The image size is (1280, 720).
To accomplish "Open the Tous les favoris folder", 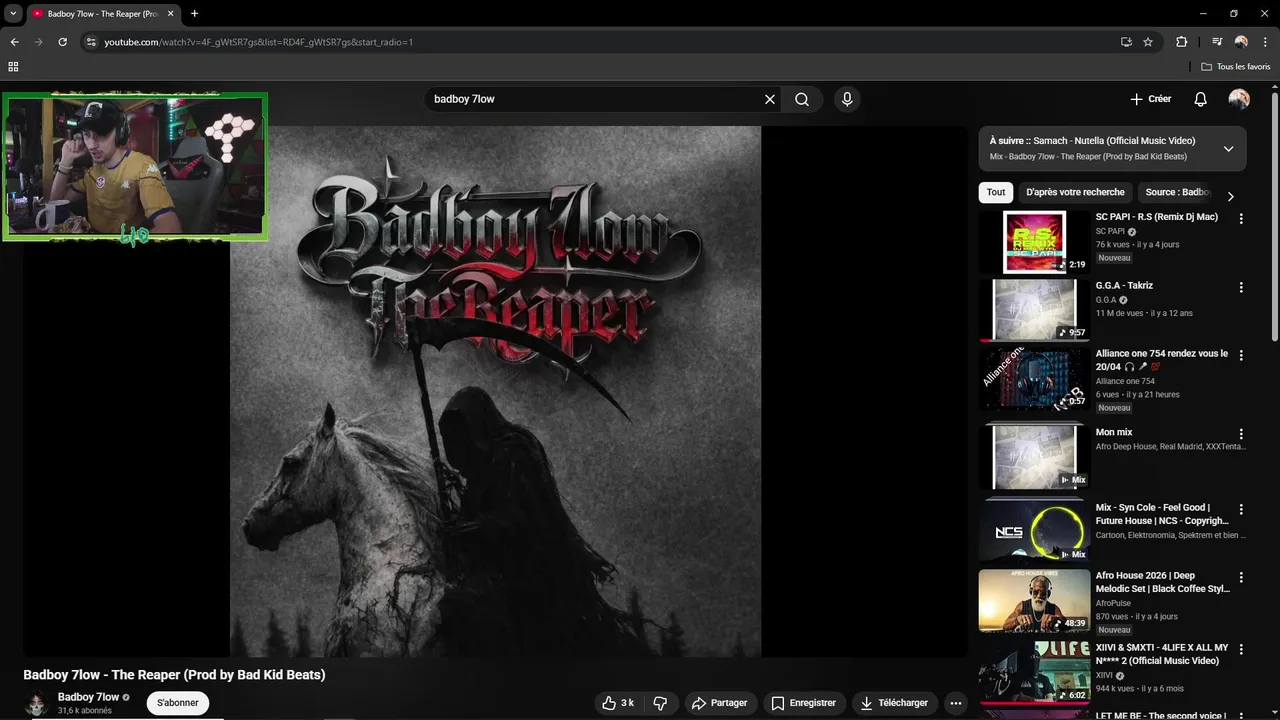I will 1236,67.
